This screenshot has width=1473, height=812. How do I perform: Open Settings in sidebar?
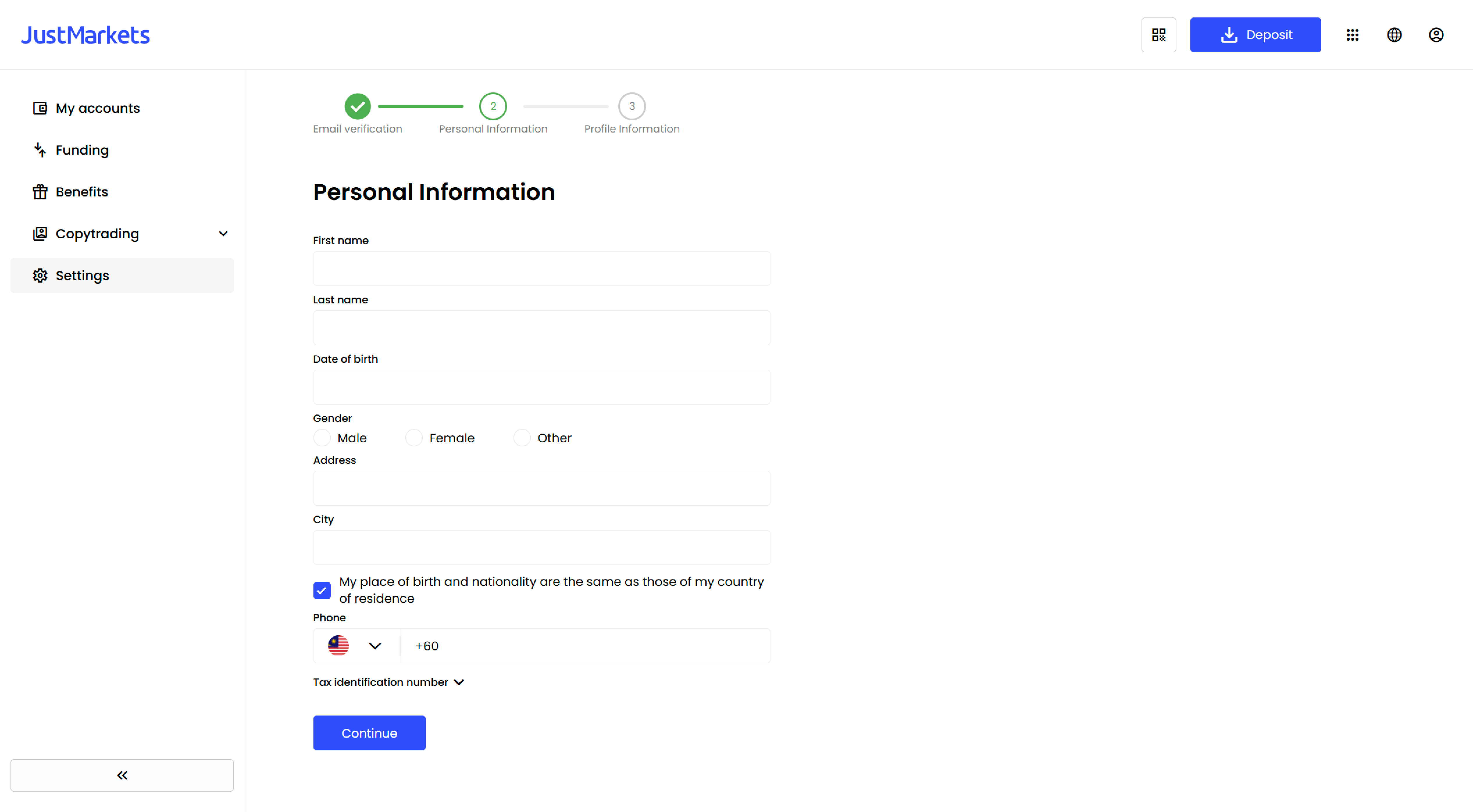tap(122, 276)
